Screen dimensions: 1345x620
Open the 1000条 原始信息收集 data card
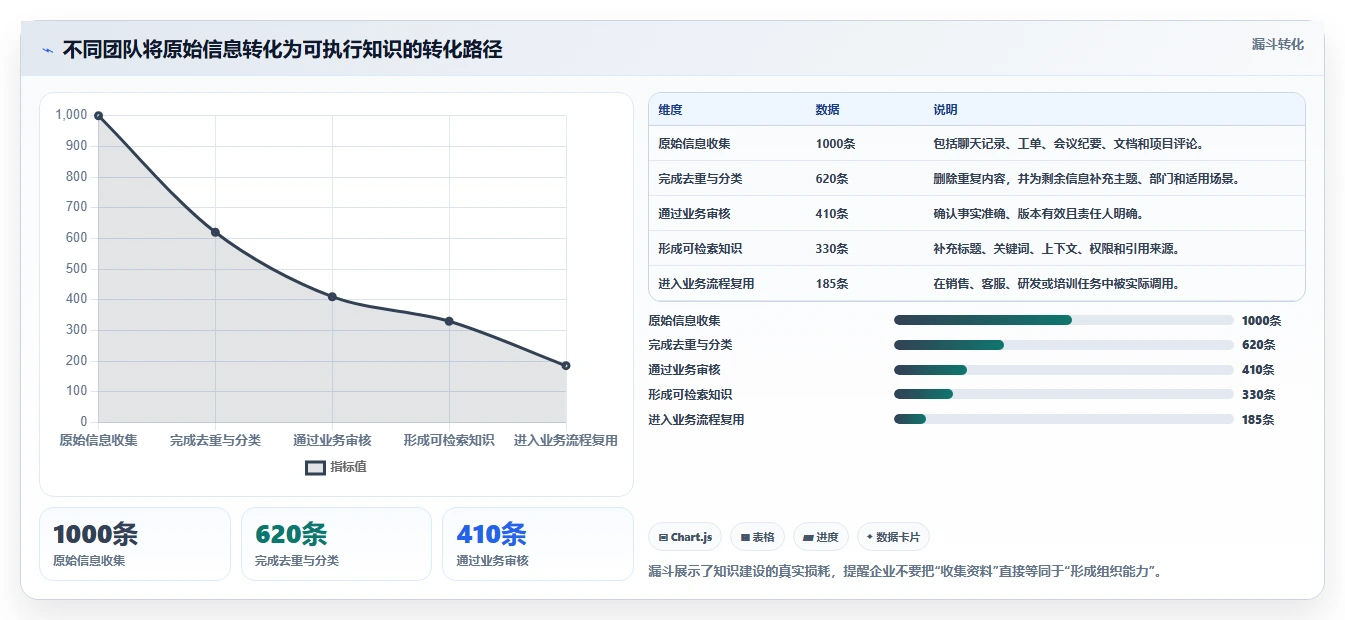[x=135, y=544]
